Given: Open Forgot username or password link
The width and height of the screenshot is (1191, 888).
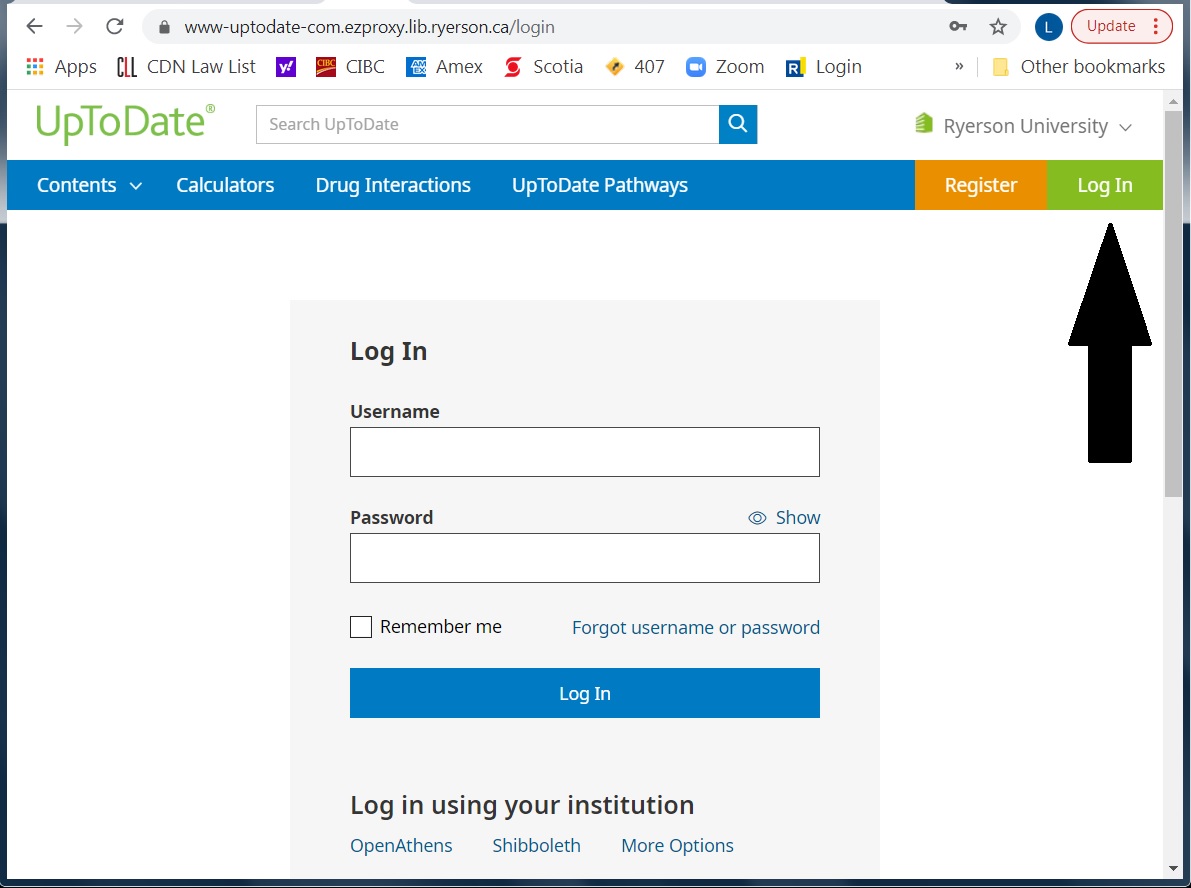Looking at the screenshot, I should click(x=696, y=627).
